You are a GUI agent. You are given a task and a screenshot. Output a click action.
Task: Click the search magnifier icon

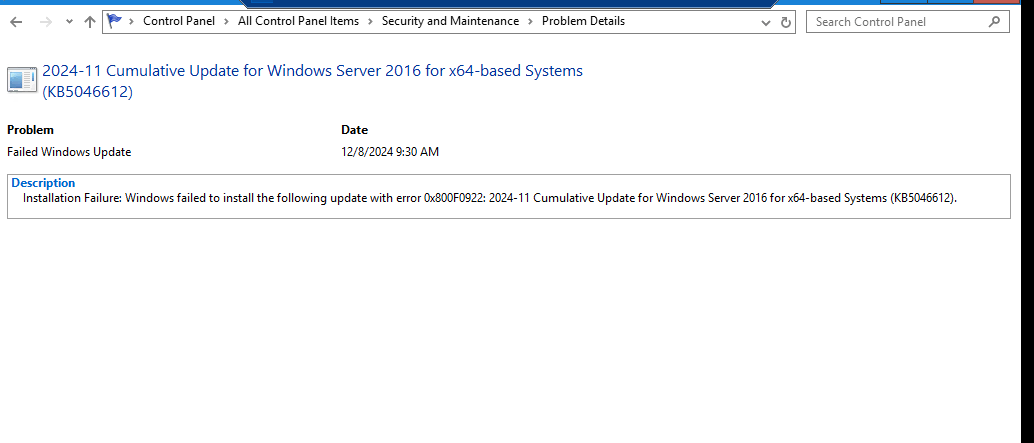tap(994, 22)
